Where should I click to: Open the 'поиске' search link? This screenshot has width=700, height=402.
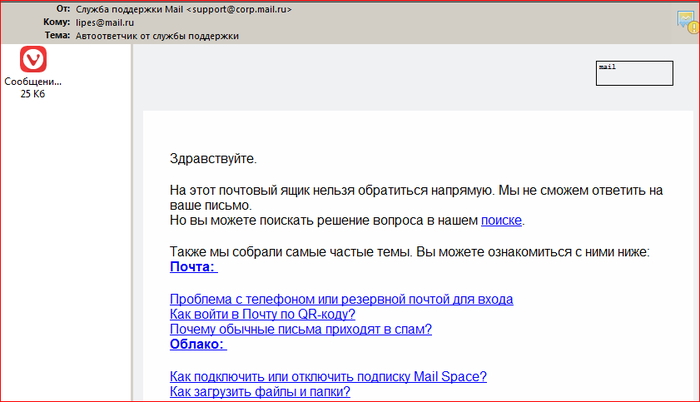coord(501,220)
